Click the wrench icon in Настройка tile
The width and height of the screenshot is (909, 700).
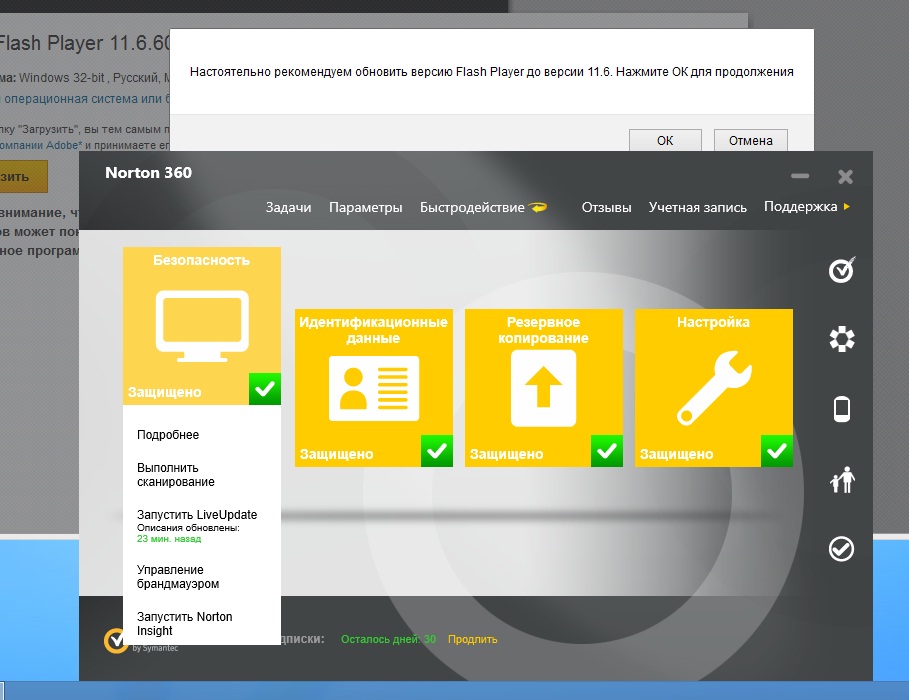pos(714,387)
